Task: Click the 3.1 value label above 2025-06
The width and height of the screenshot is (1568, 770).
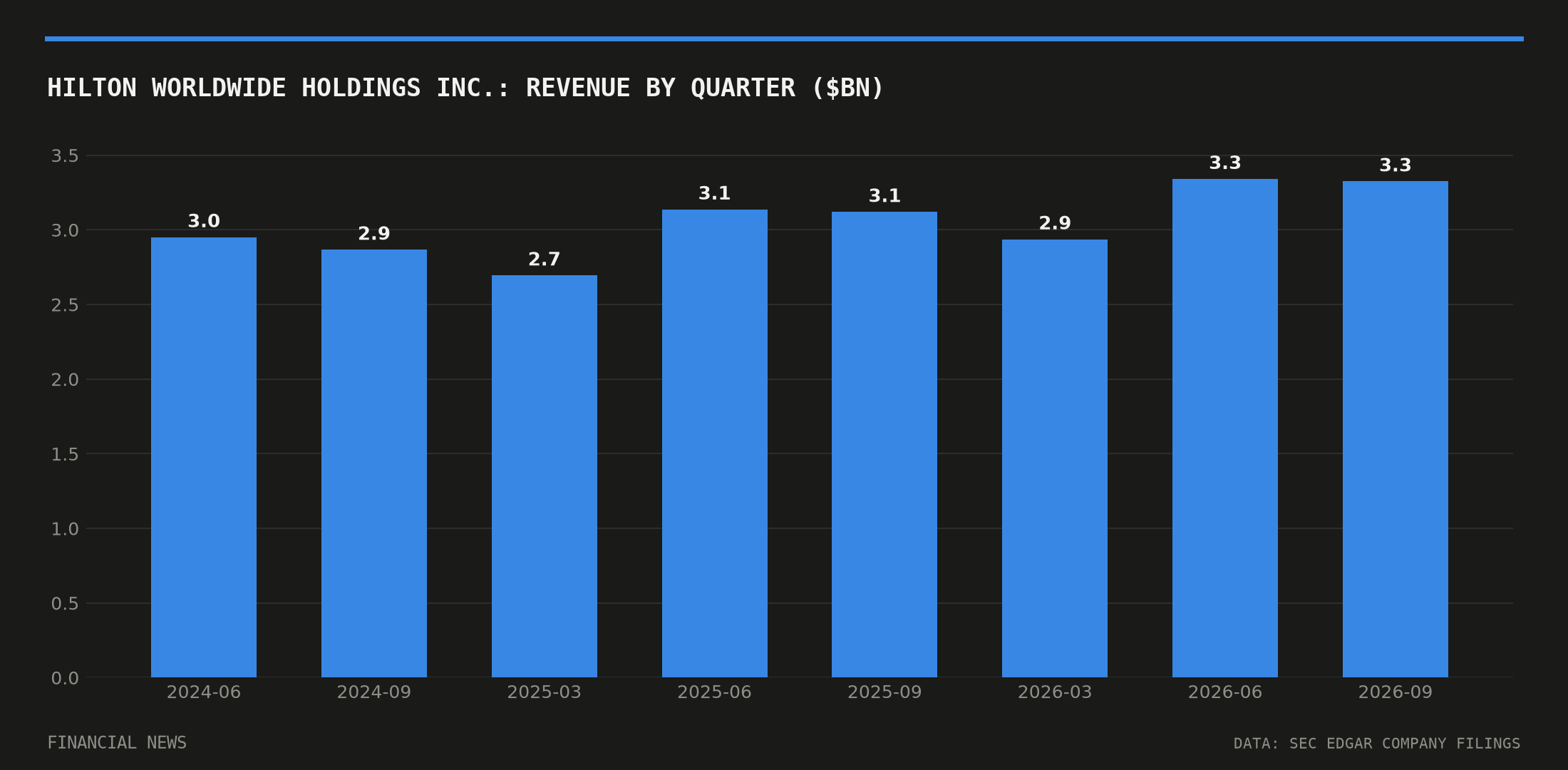Action: coord(715,193)
